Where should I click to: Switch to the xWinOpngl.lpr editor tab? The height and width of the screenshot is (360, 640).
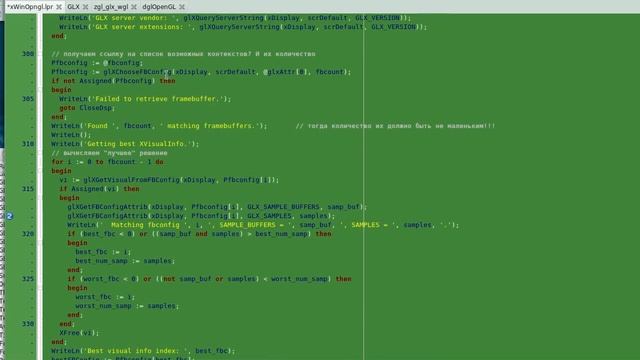tap(30, 7)
